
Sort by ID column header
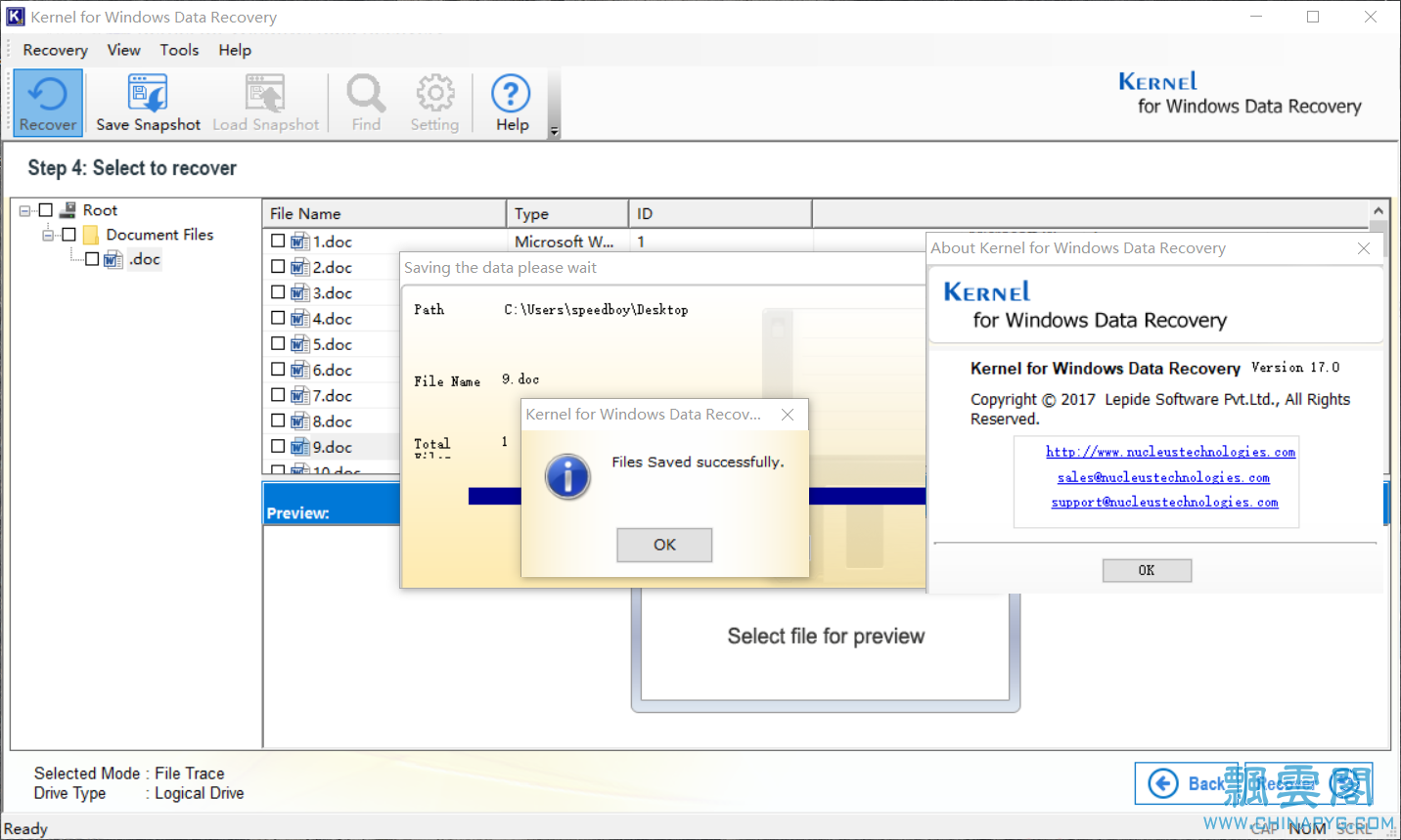tap(720, 213)
